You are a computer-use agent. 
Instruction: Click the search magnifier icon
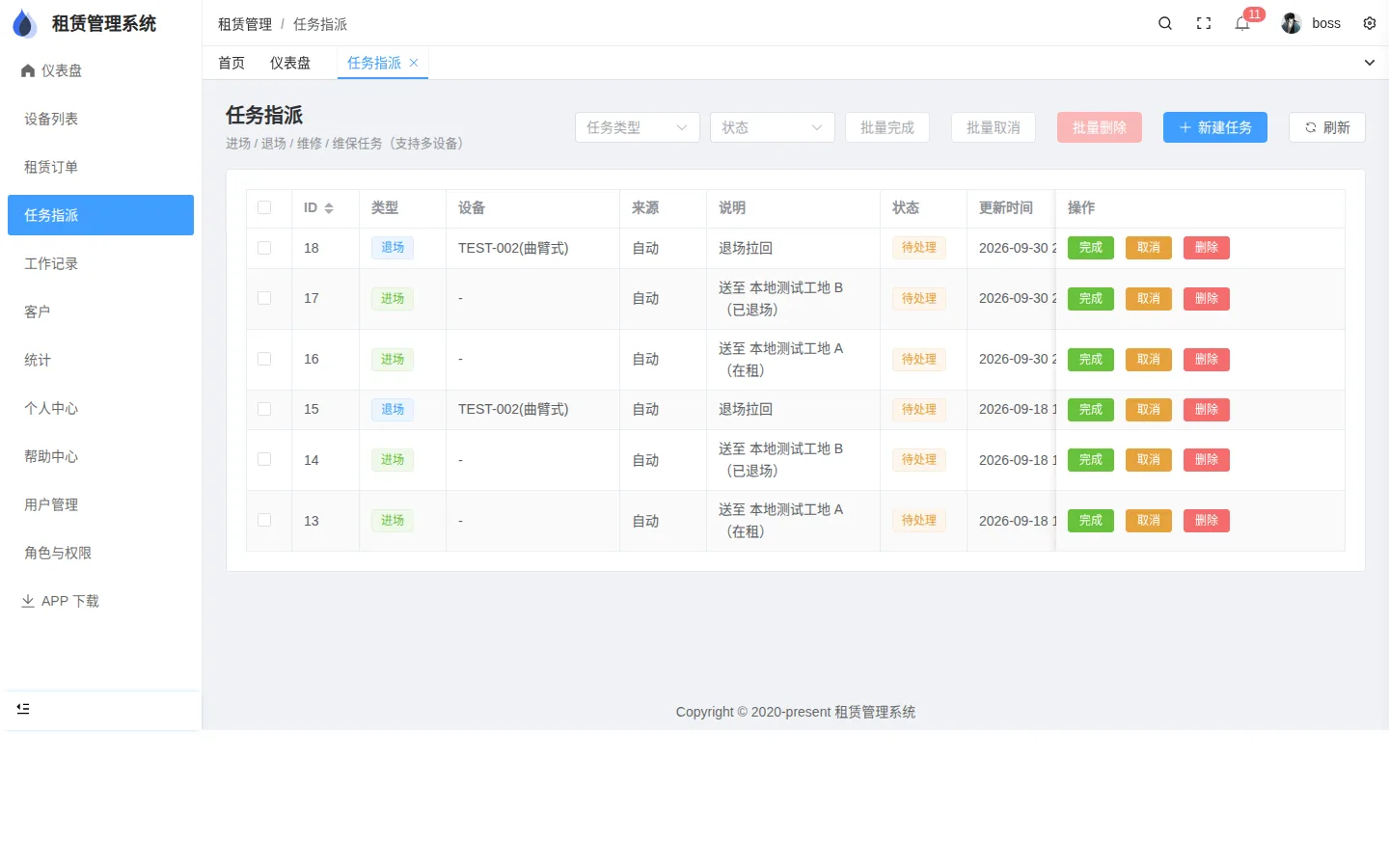pyautogui.click(x=1165, y=23)
